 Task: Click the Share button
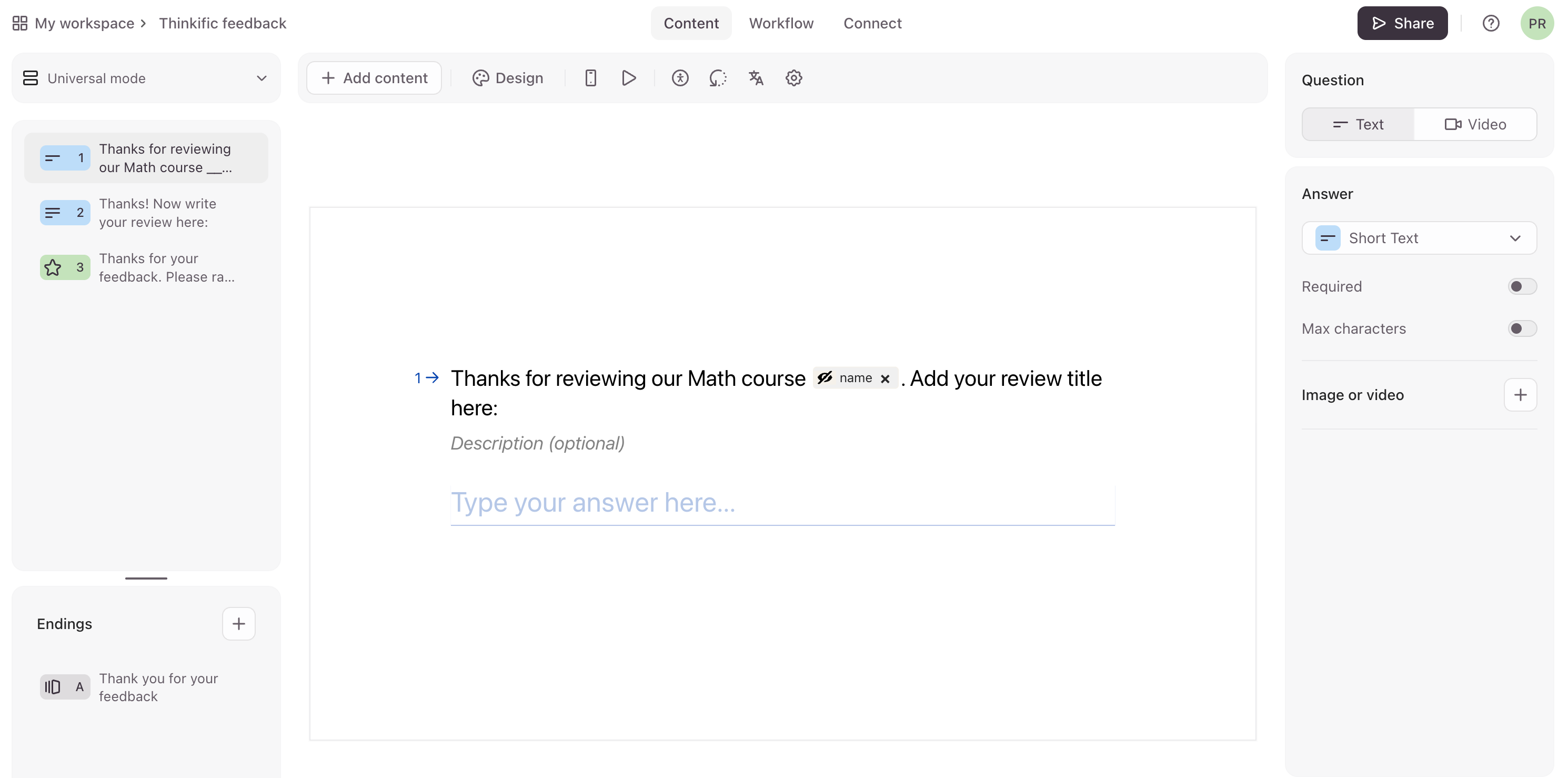coord(1402,23)
